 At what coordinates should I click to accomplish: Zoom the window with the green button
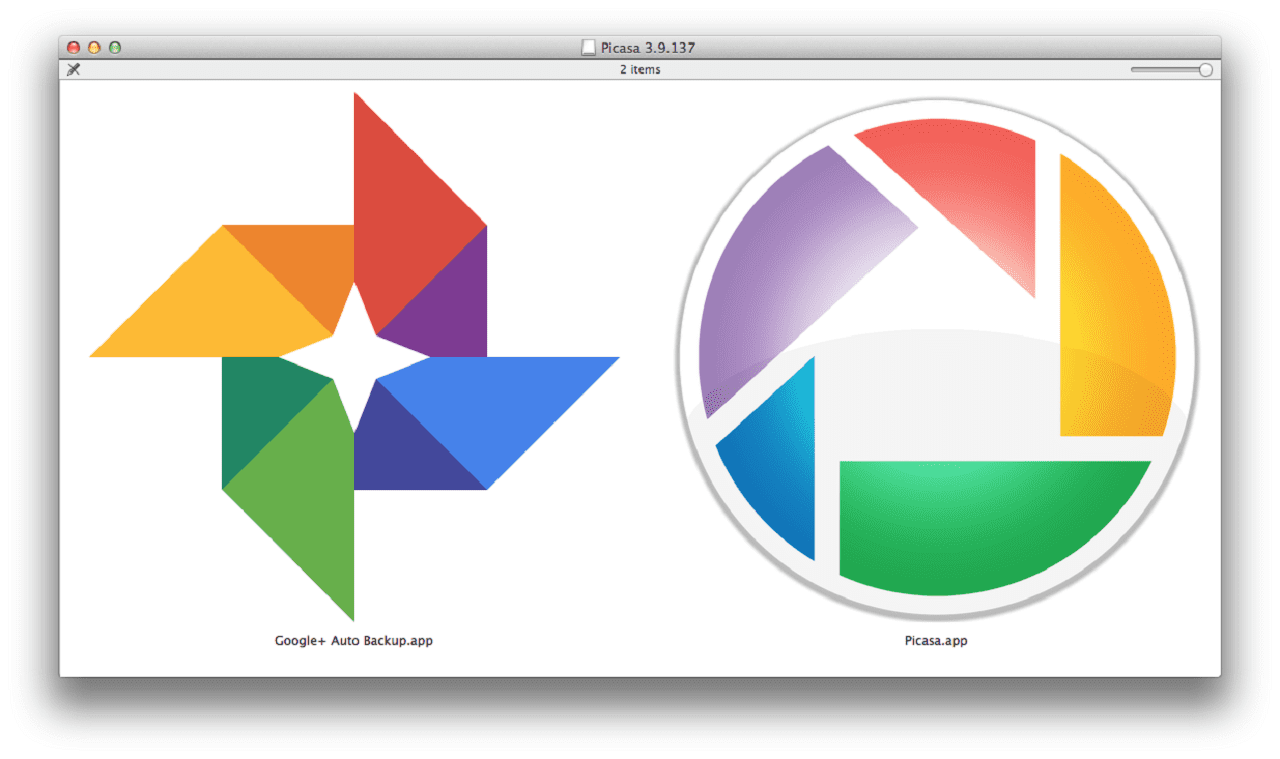(x=115, y=47)
